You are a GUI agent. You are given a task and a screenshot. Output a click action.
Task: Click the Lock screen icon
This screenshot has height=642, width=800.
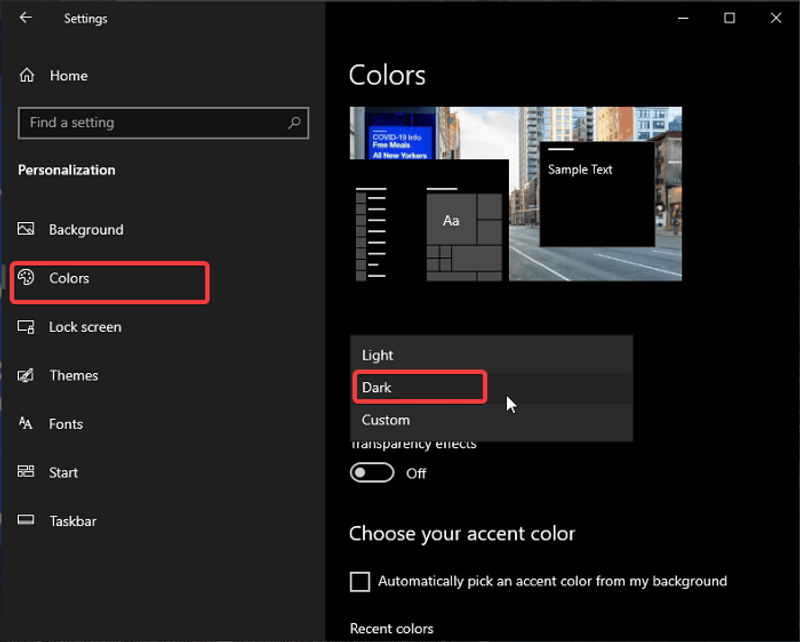[x=26, y=327]
